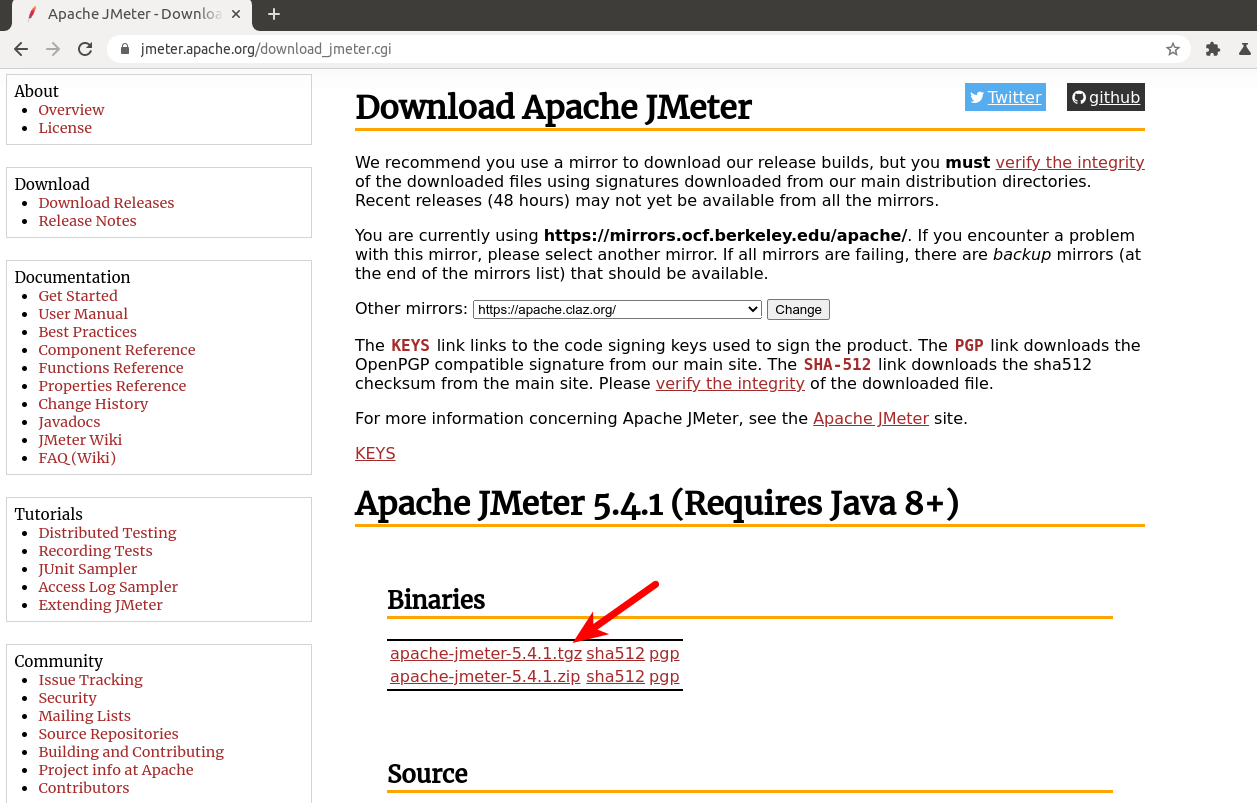The image size is (1257, 803).
Task: Click the browser forward arrow icon
Action: click(x=53, y=49)
